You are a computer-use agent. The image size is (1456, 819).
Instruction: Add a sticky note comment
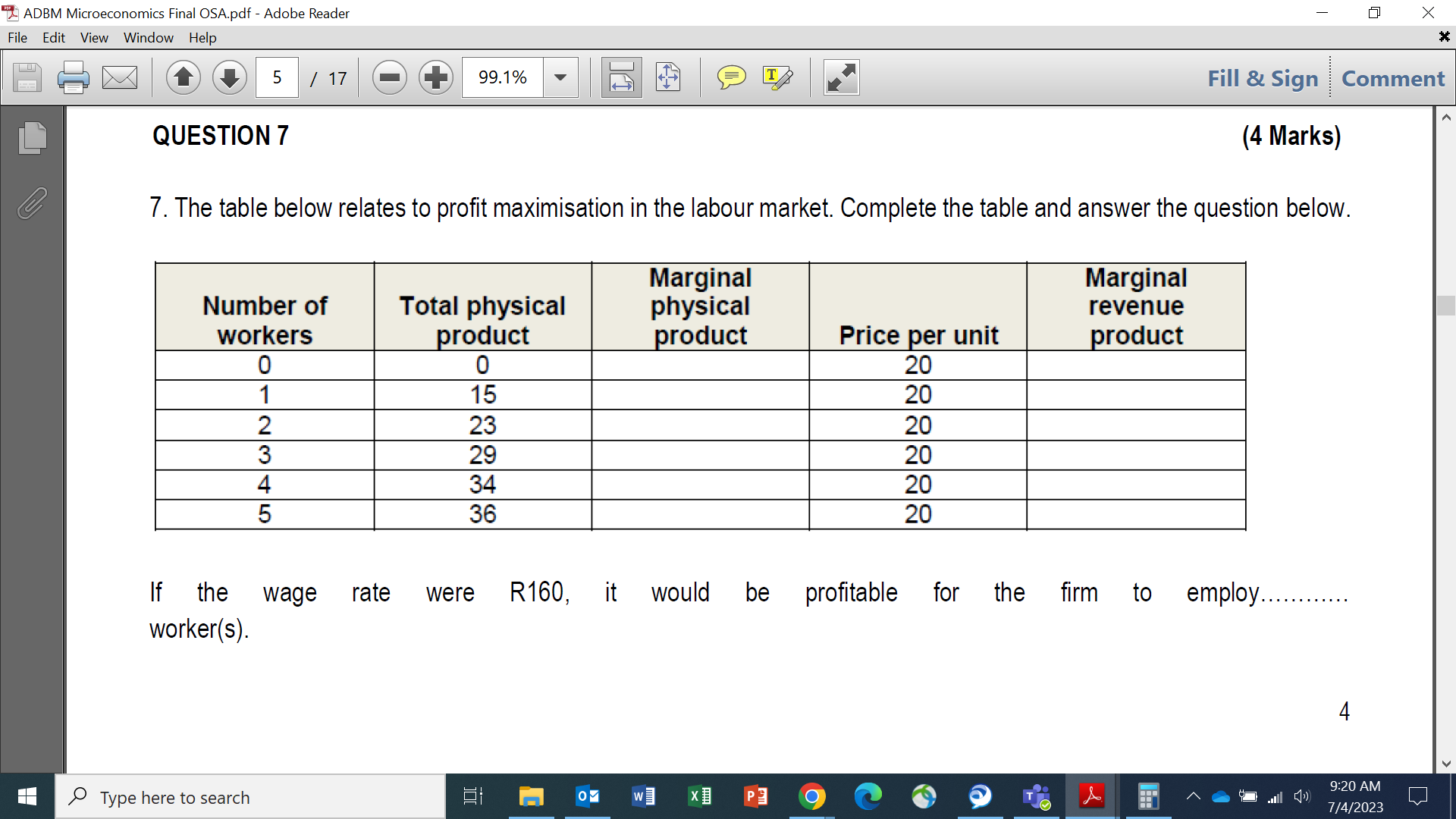(732, 77)
